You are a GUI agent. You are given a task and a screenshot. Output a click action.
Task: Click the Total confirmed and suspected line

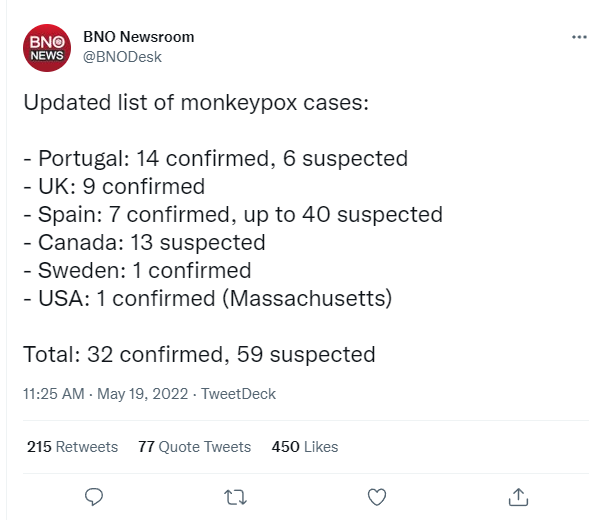click(199, 354)
